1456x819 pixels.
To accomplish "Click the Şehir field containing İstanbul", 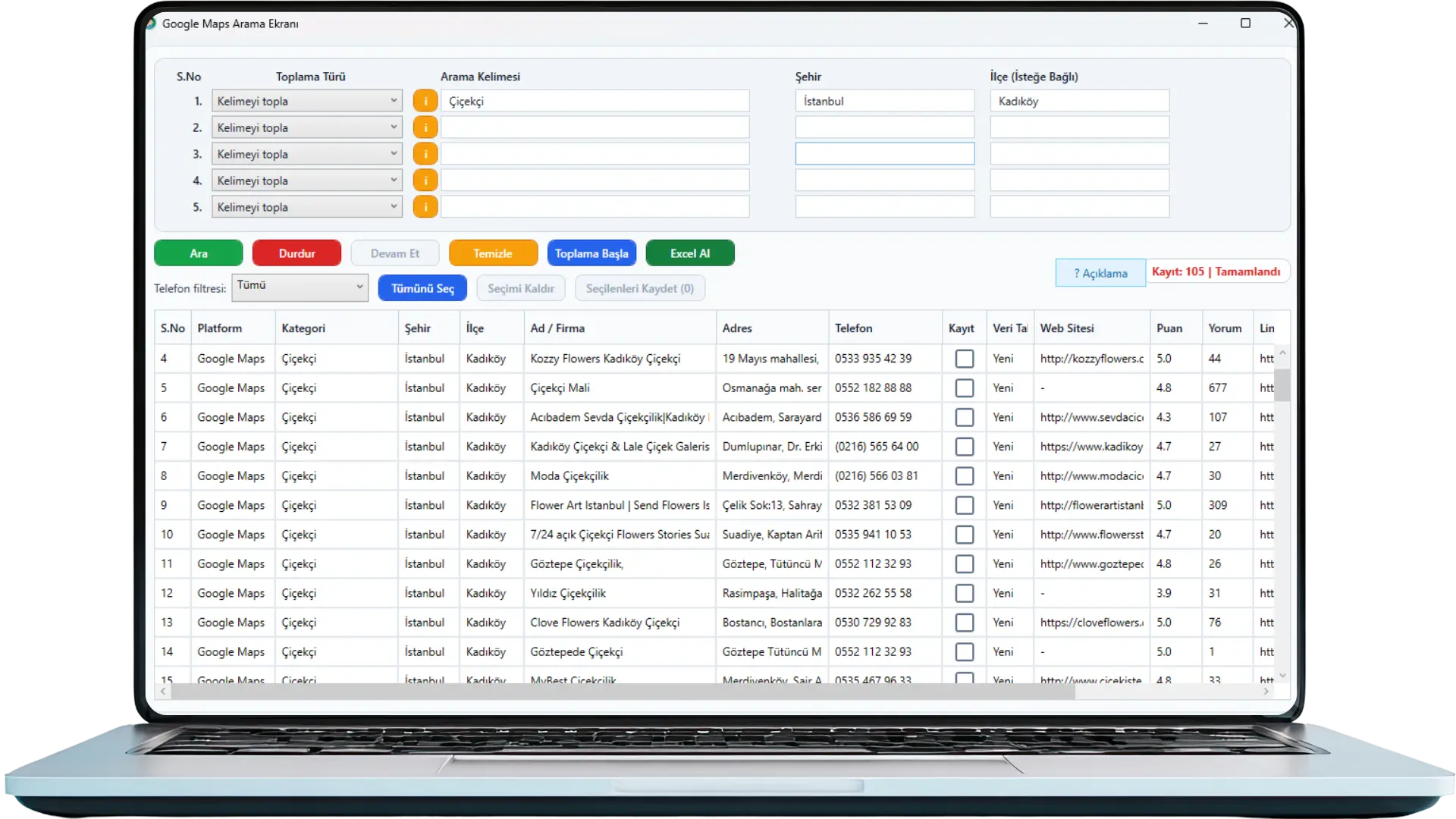I will (x=885, y=101).
